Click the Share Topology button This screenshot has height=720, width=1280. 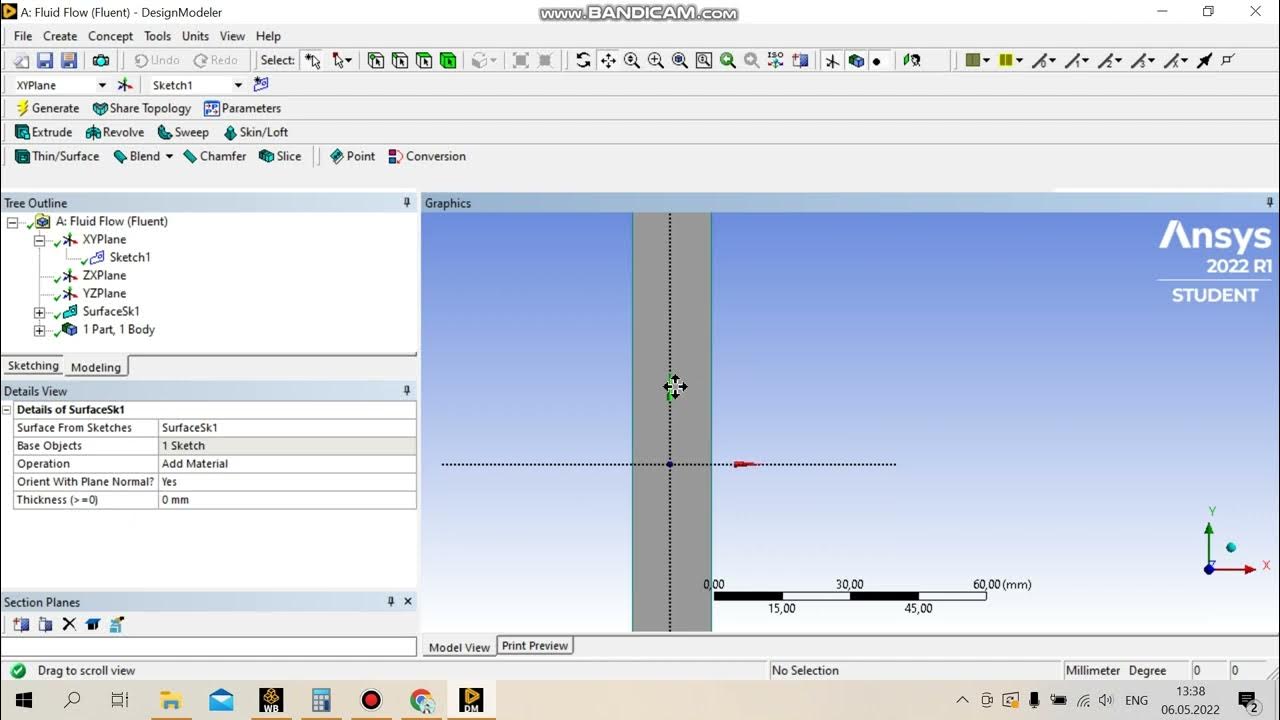coord(142,108)
